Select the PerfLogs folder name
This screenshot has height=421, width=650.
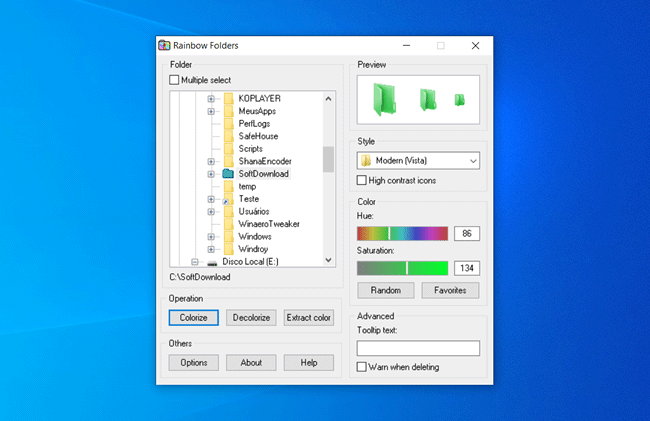(254, 123)
